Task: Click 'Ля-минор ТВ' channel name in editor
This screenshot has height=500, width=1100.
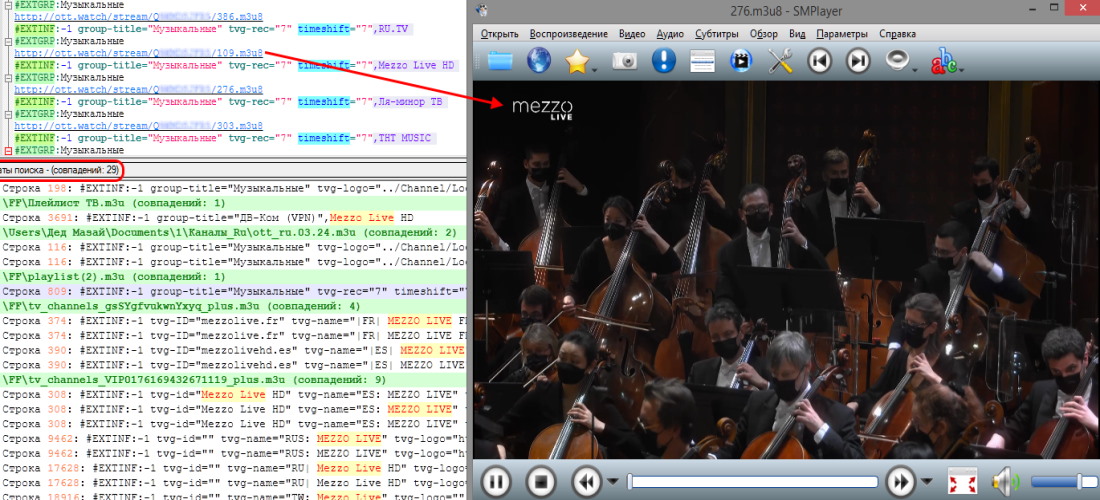Action: click(x=410, y=102)
